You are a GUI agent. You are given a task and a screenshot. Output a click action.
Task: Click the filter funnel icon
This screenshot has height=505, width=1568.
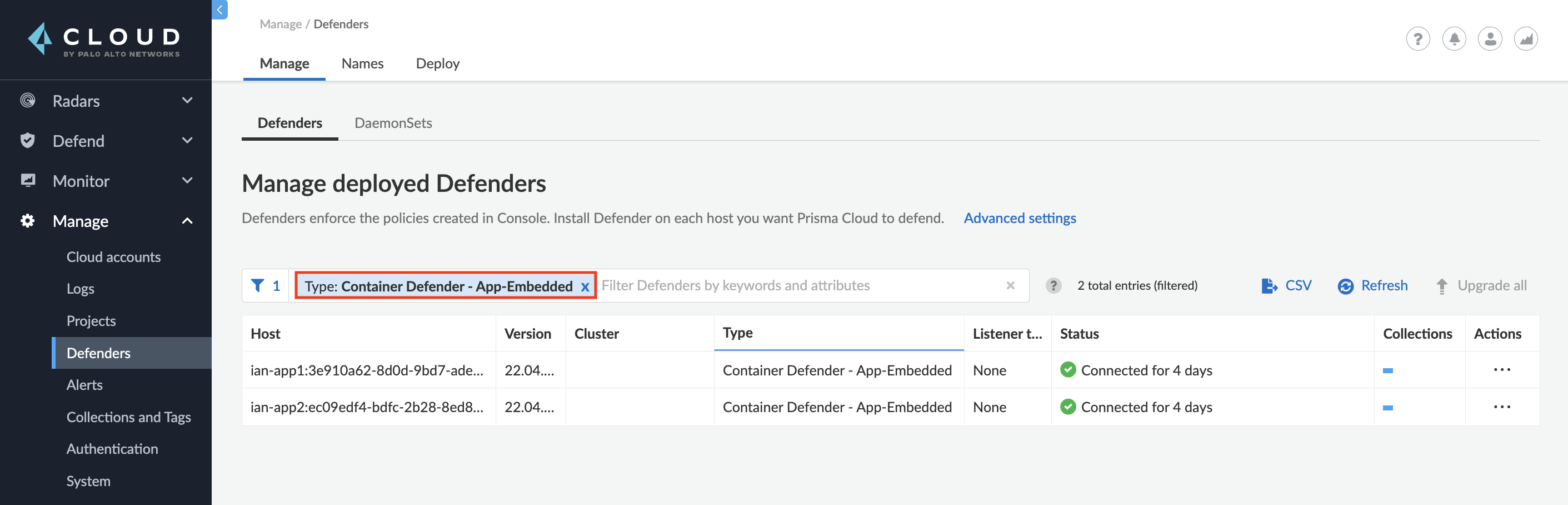[257, 286]
